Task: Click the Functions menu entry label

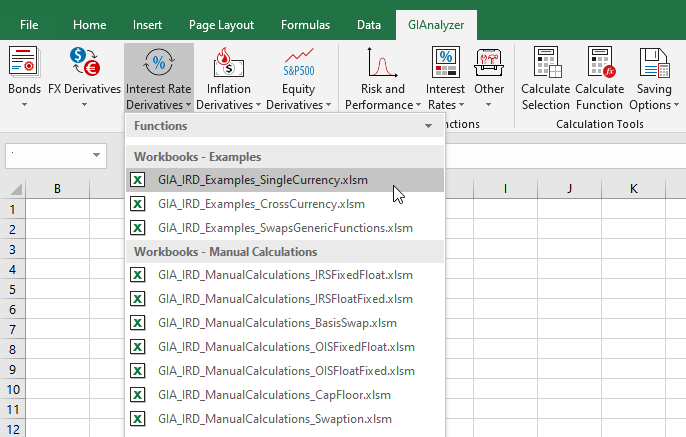Action: pyautogui.click(x=161, y=126)
